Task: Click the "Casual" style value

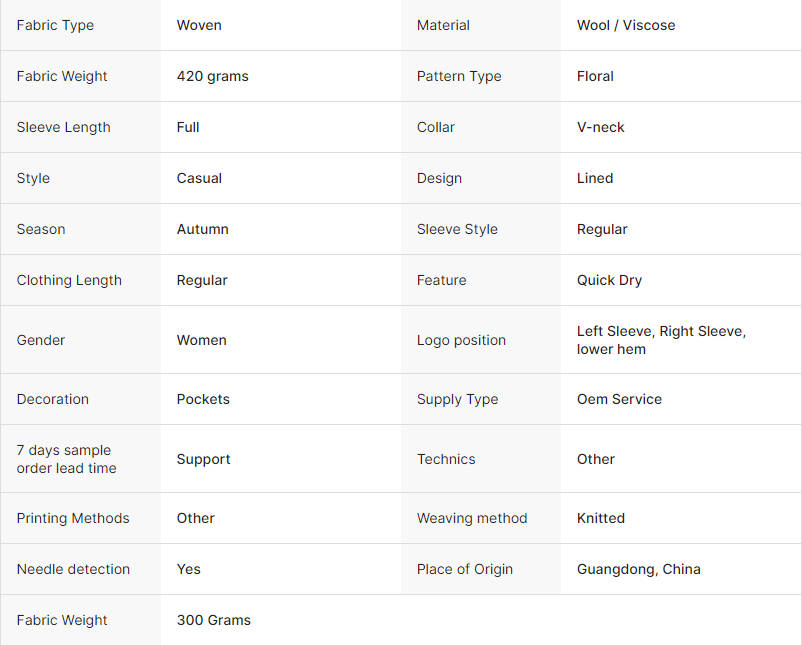Action: [199, 178]
